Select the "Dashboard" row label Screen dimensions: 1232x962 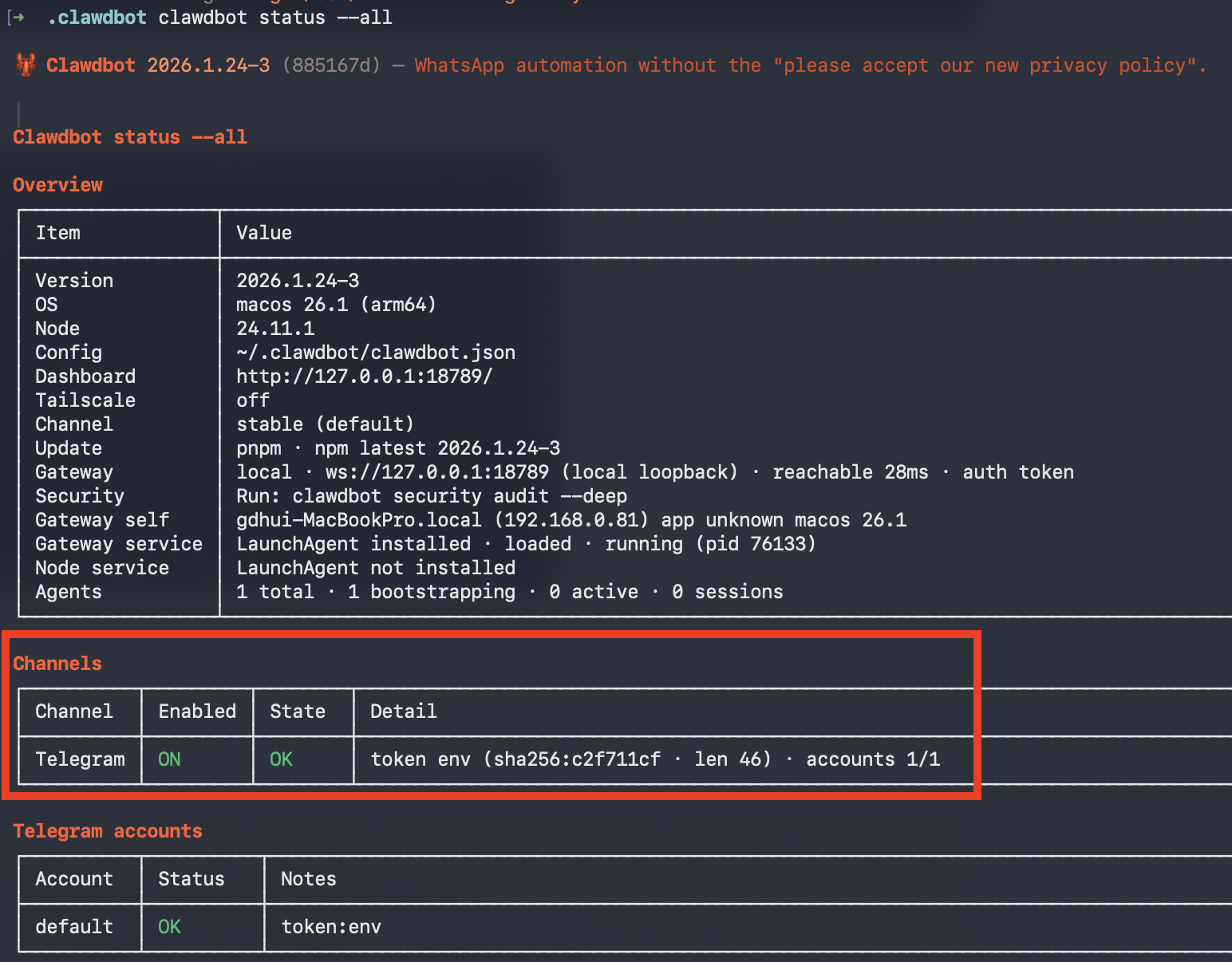point(85,377)
